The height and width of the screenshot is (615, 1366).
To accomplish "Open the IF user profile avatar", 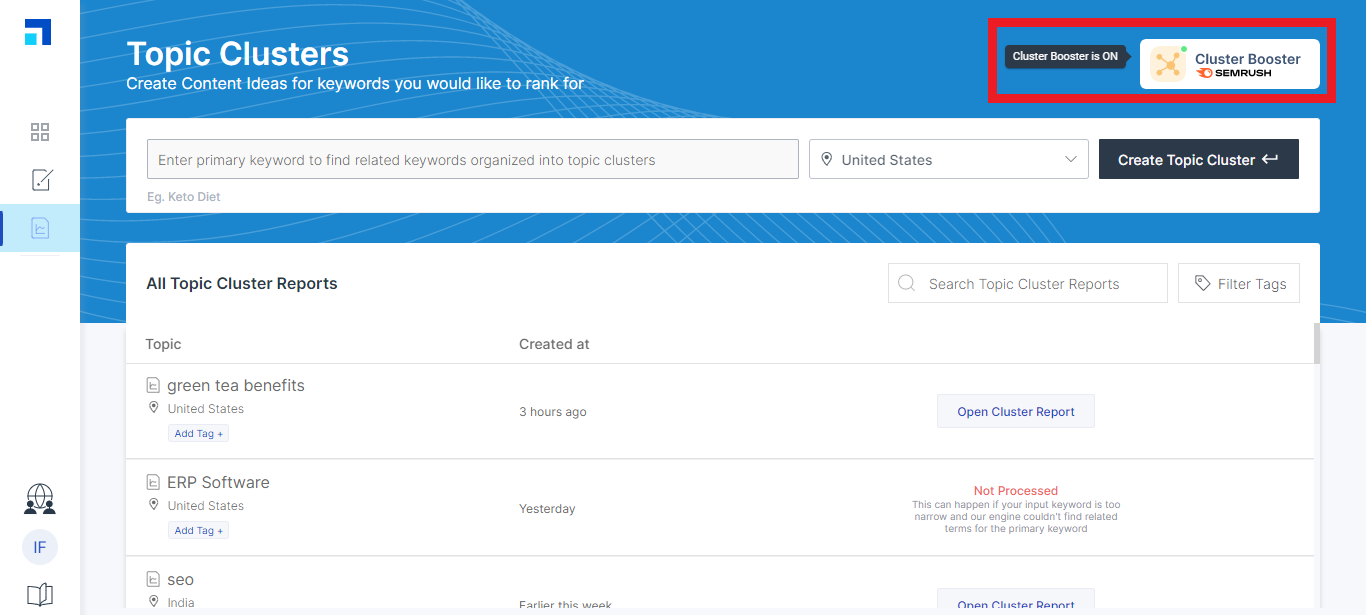I will (40, 547).
